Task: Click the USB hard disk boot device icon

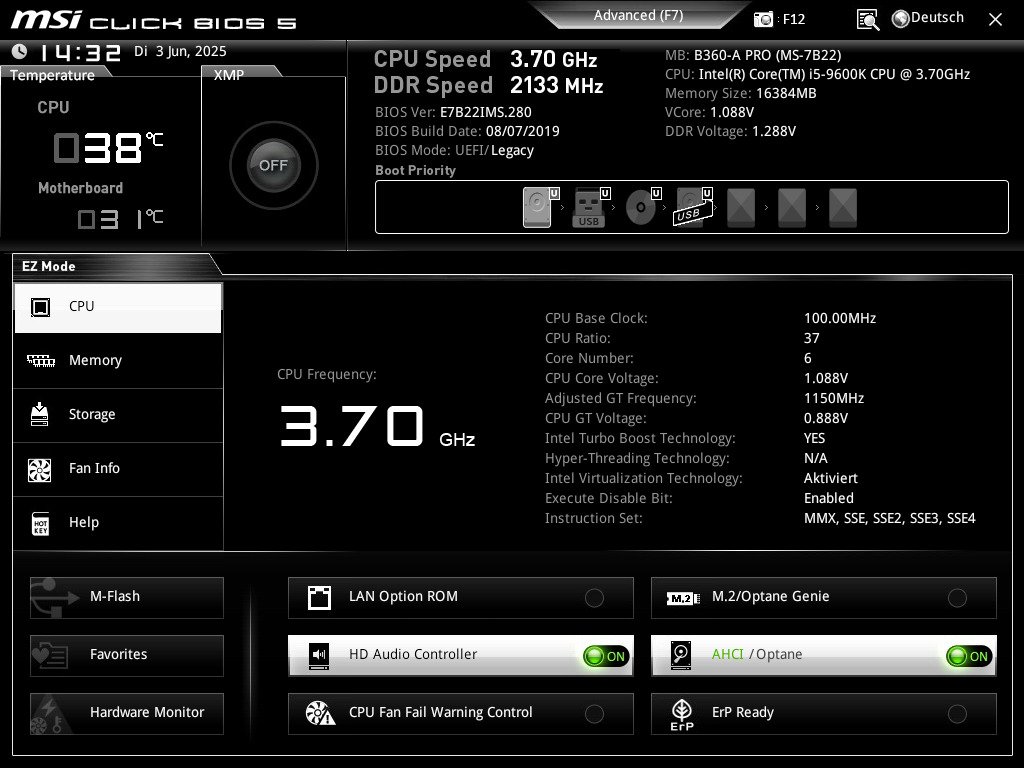Action: [691, 208]
